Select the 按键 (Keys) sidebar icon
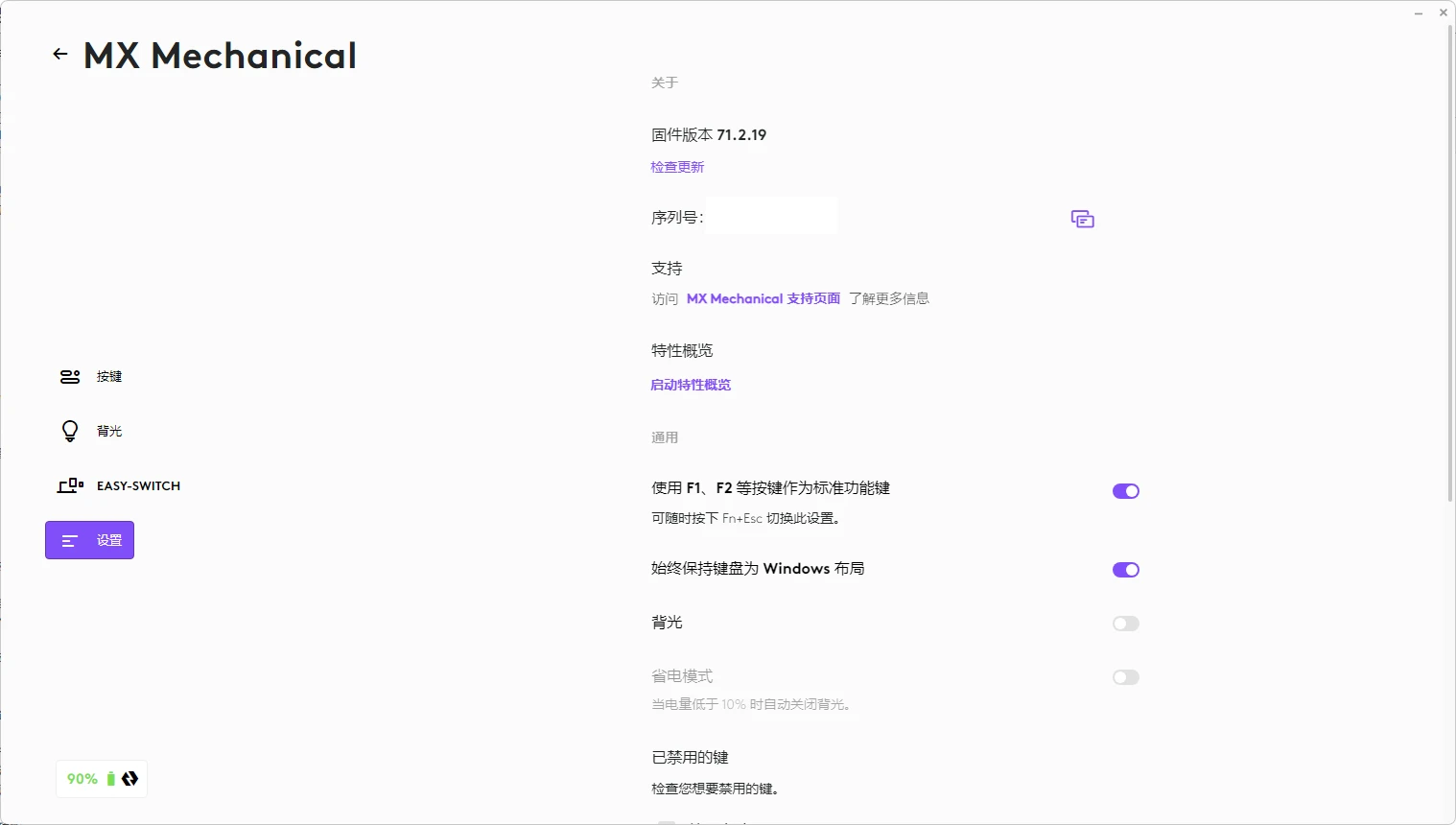1456x825 pixels. 69,376
